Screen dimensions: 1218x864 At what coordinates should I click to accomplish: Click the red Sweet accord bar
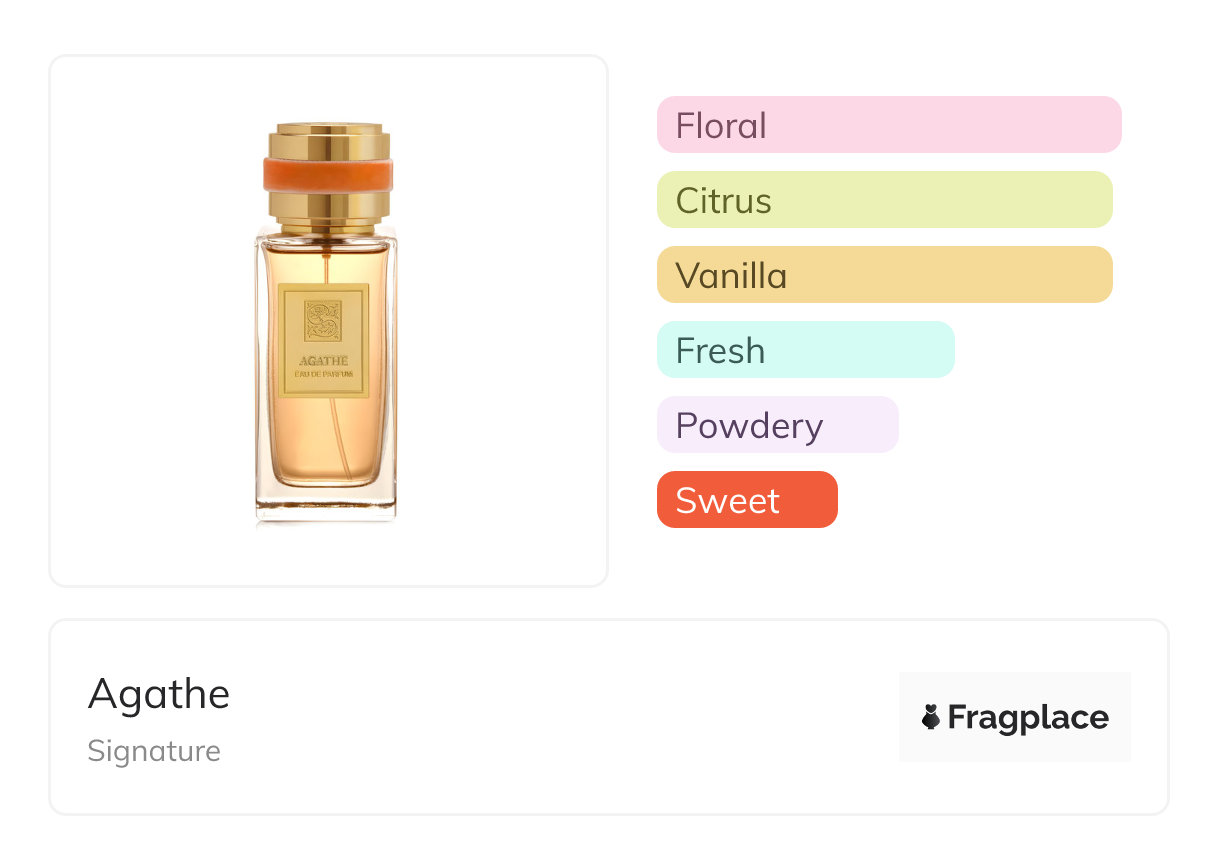click(746, 500)
